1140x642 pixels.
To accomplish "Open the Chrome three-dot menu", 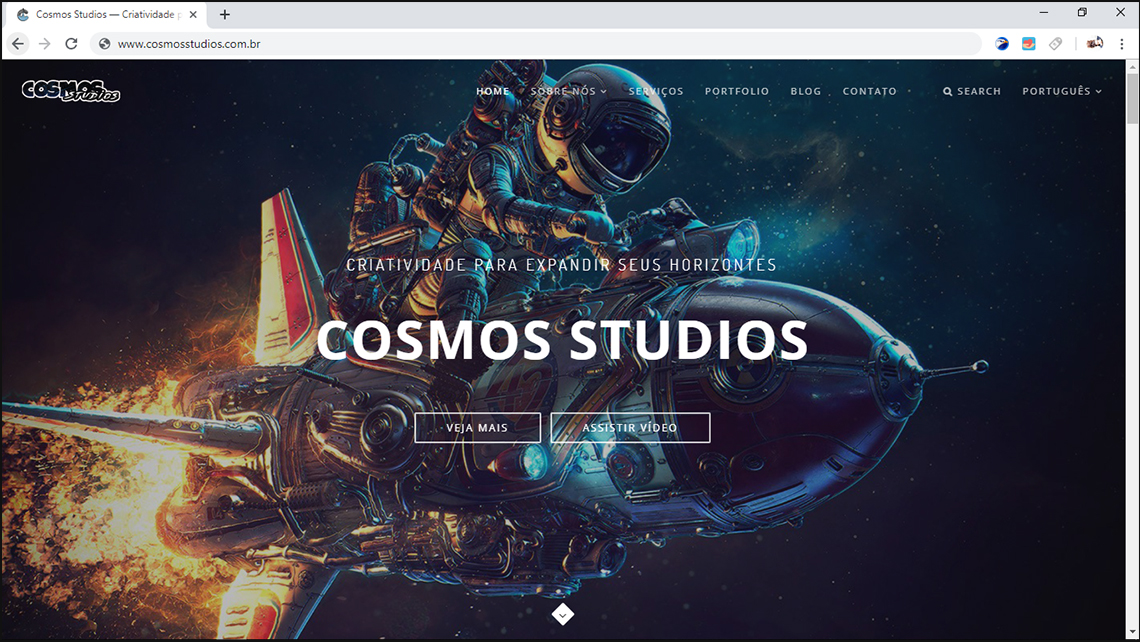I will pos(1122,44).
